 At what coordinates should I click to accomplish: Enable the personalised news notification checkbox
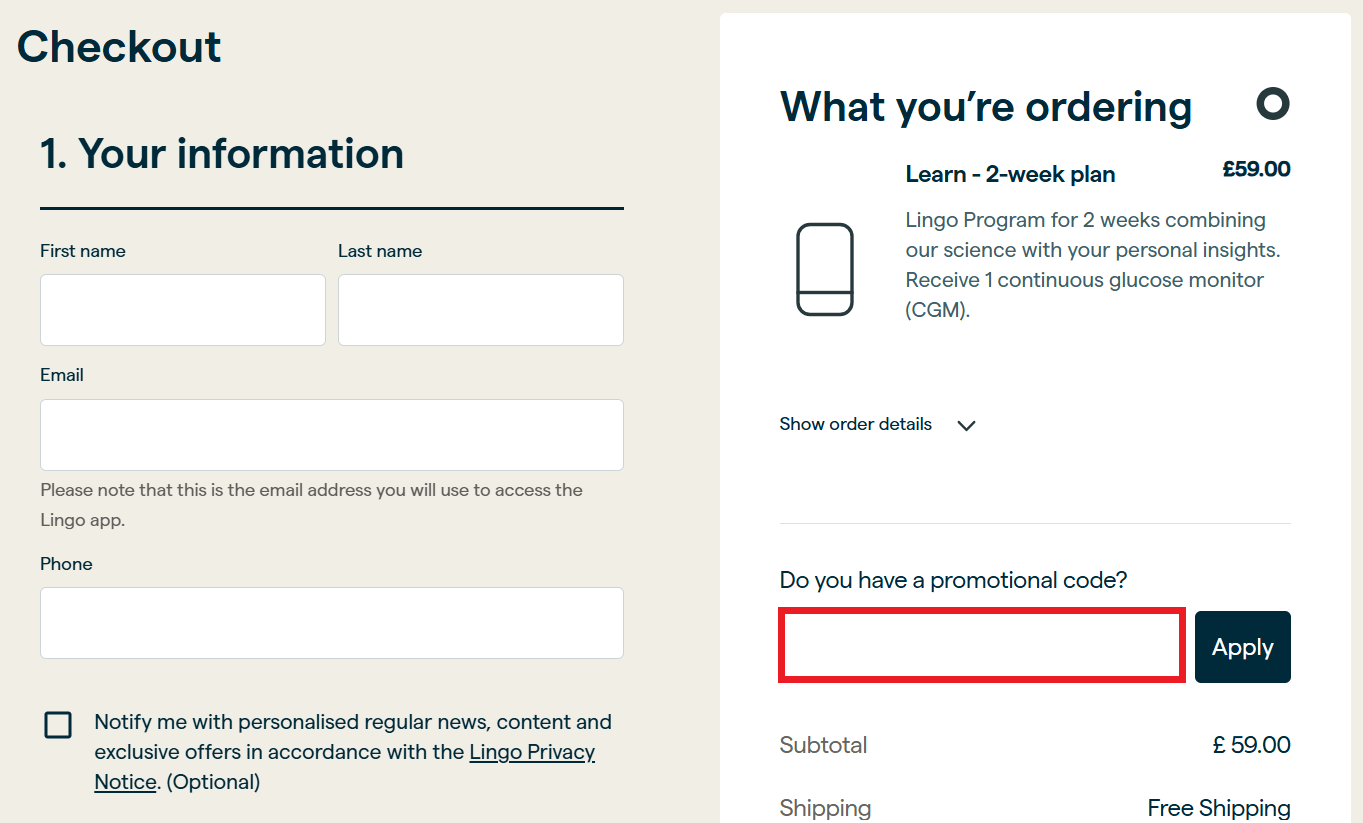[58, 724]
